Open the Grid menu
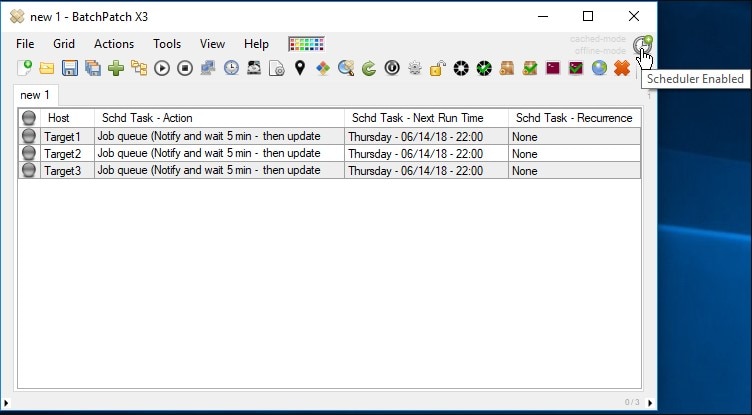The width and height of the screenshot is (752, 415). tap(64, 44)
